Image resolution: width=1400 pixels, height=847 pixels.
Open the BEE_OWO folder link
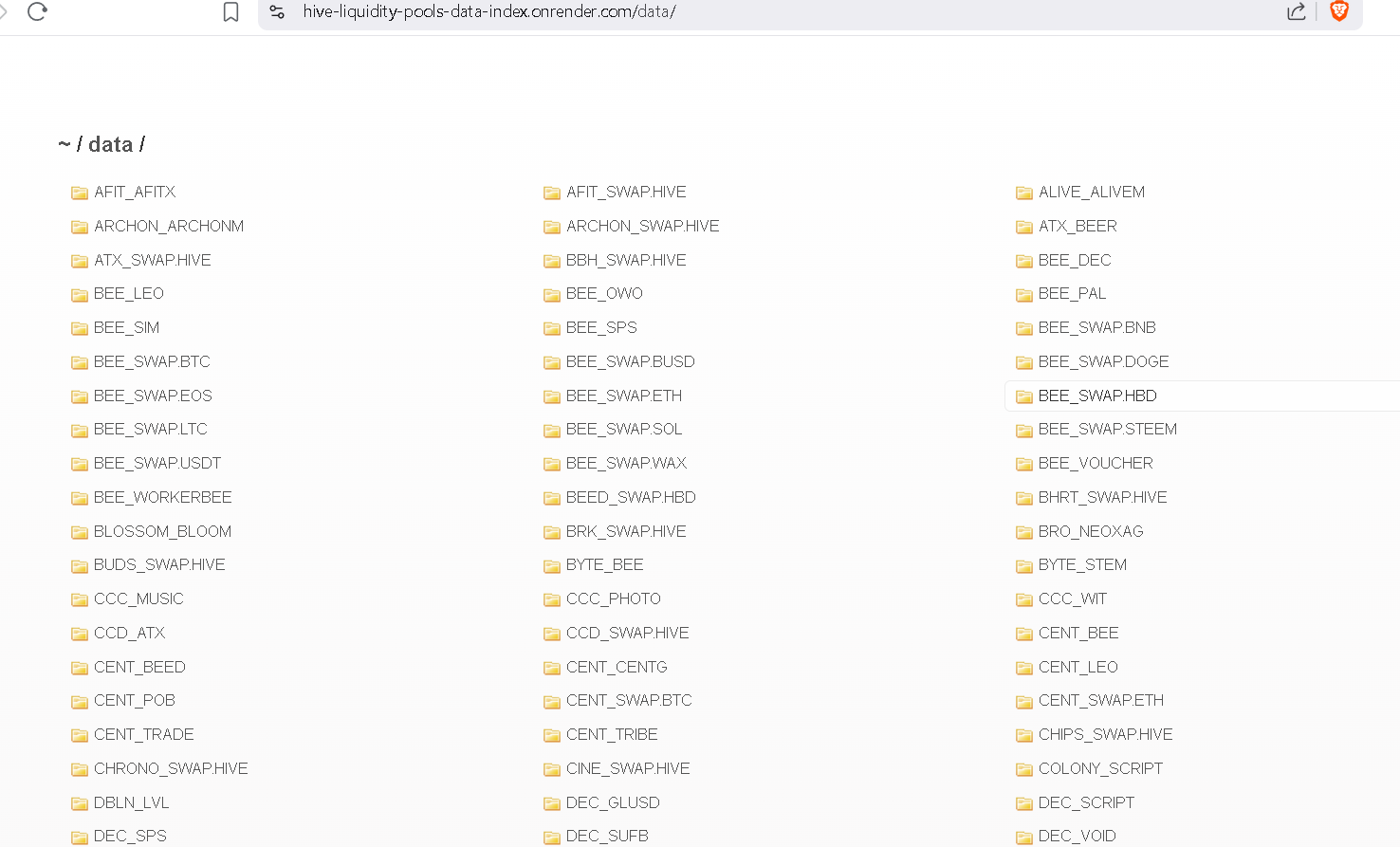(x=604, y=293)
